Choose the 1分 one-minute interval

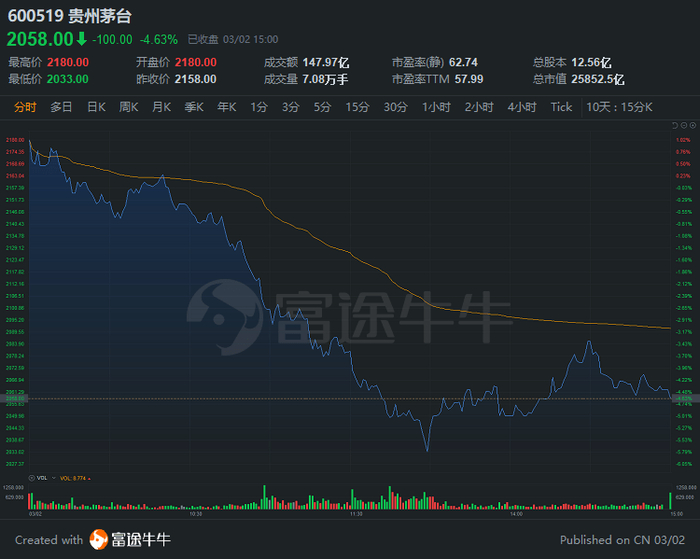259,107
